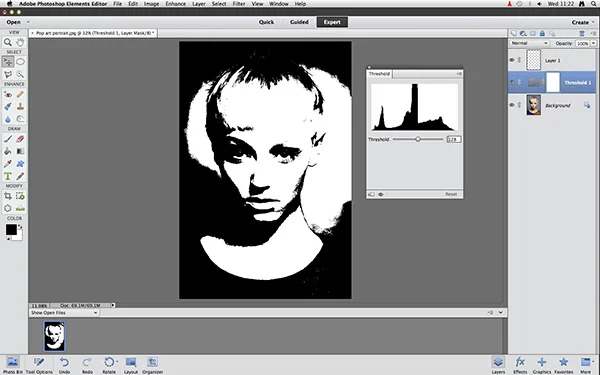Open the Filter menu
This screenshot has height=375, width=600.
[239, 4]
